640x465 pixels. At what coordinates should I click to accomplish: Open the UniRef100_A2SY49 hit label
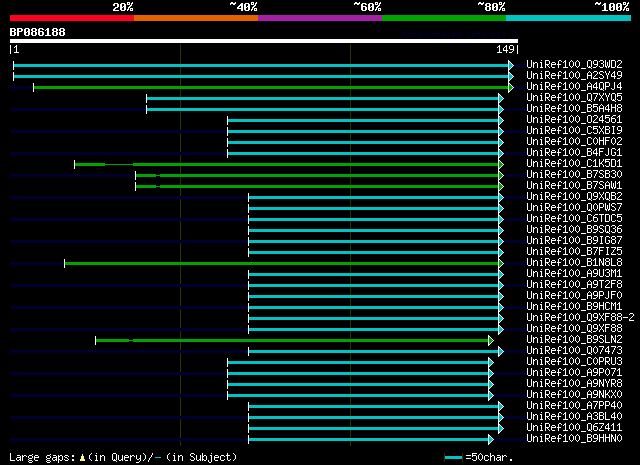click(574, 75)
